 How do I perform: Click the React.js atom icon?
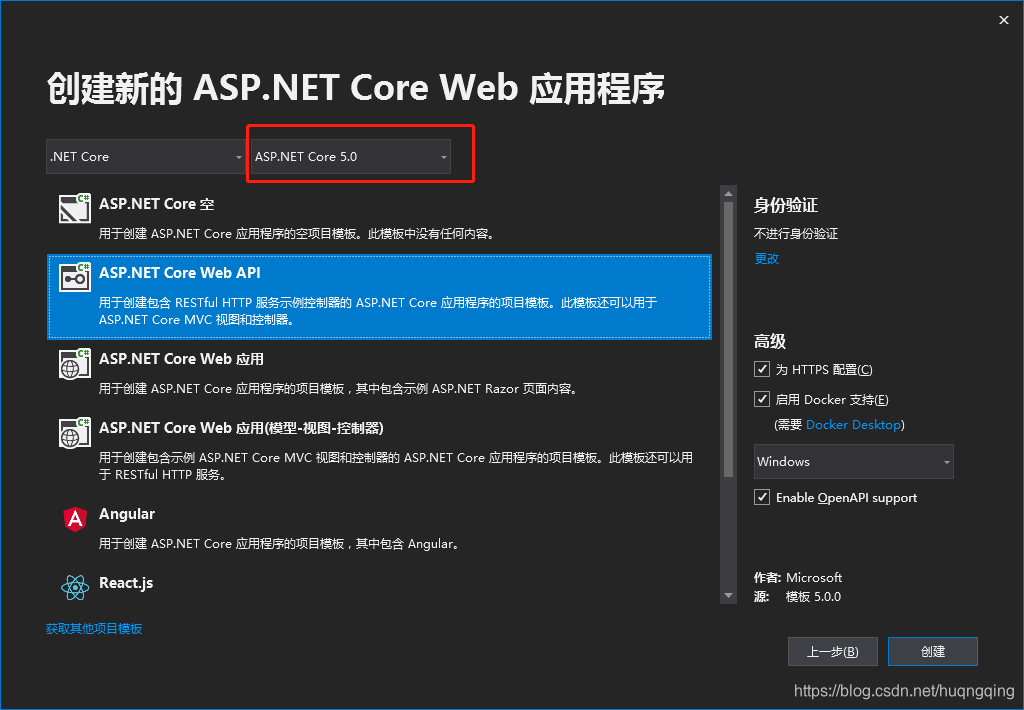(75, 587)
